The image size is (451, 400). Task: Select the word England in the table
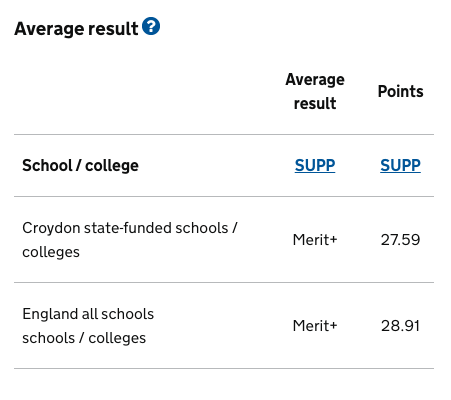pos(46,314)
